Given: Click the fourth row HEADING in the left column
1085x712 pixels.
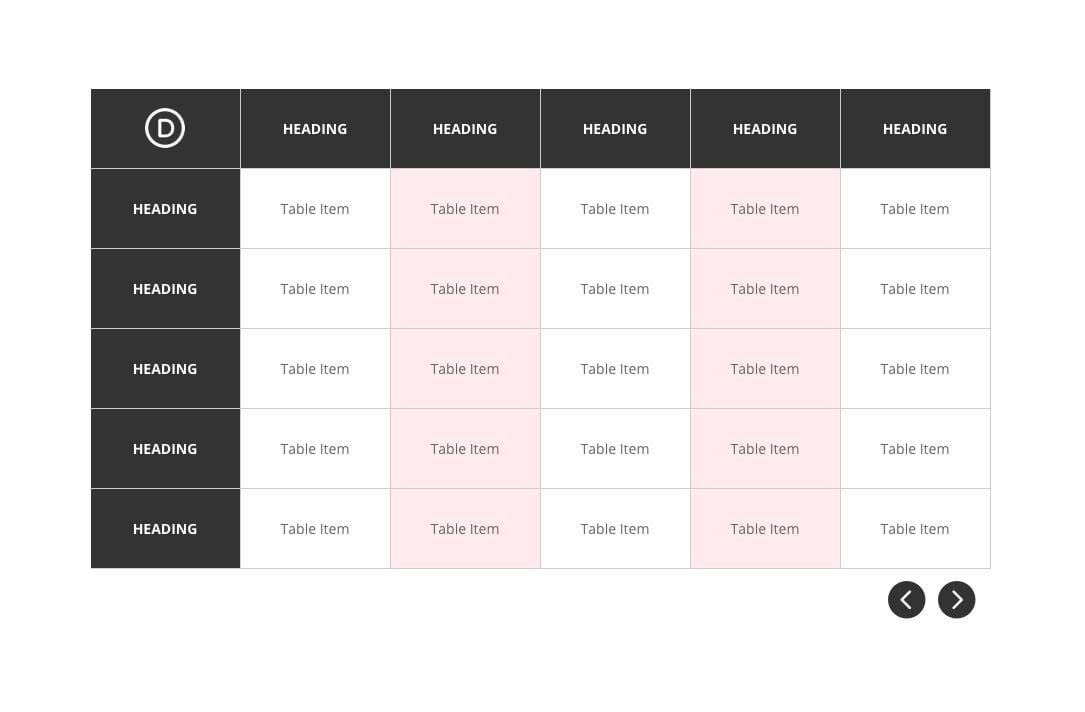Looking at the screenshot, I should (x=165, y=449).
